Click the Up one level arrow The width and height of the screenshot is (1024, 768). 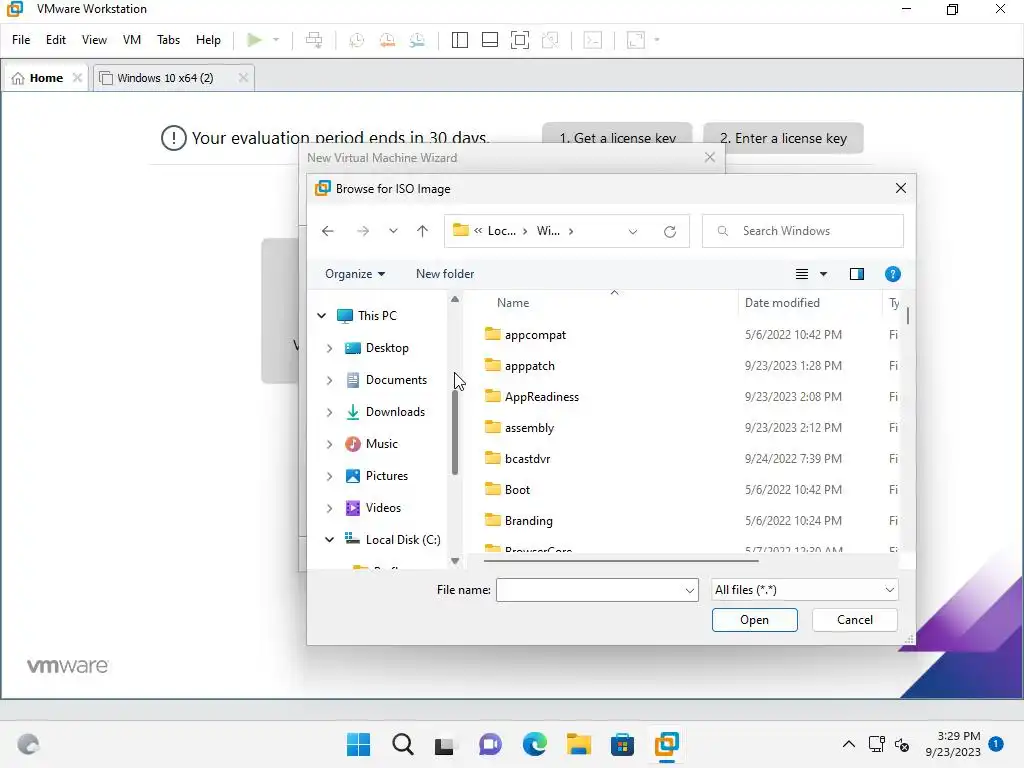tap(423, 231)
